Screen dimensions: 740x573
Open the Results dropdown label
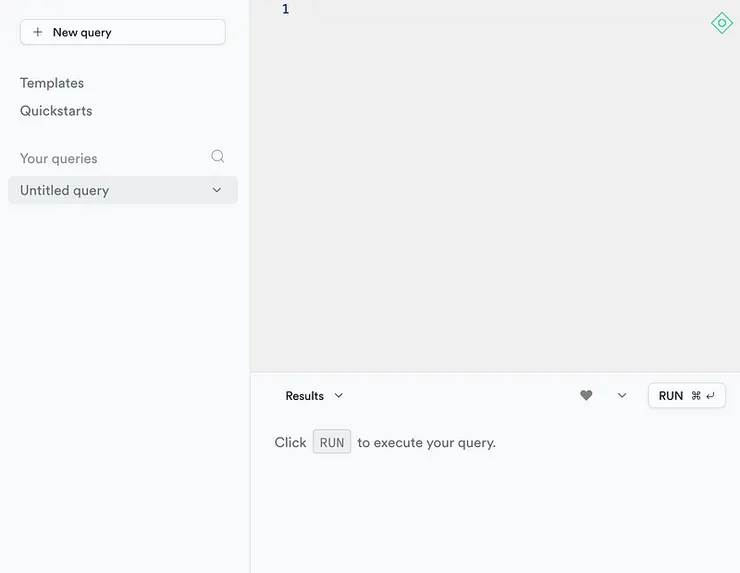pyautogui.click(x=304, y=396)
